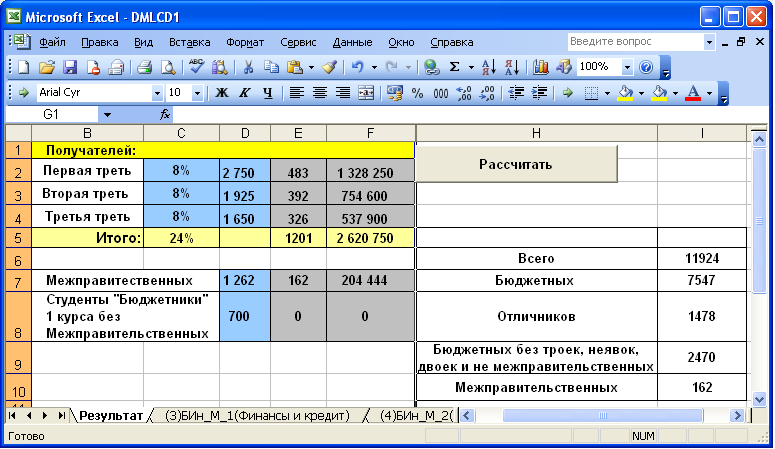
Task: Toggle Bold formatting button
Action: pyautogui.click(x=221, y=93)
